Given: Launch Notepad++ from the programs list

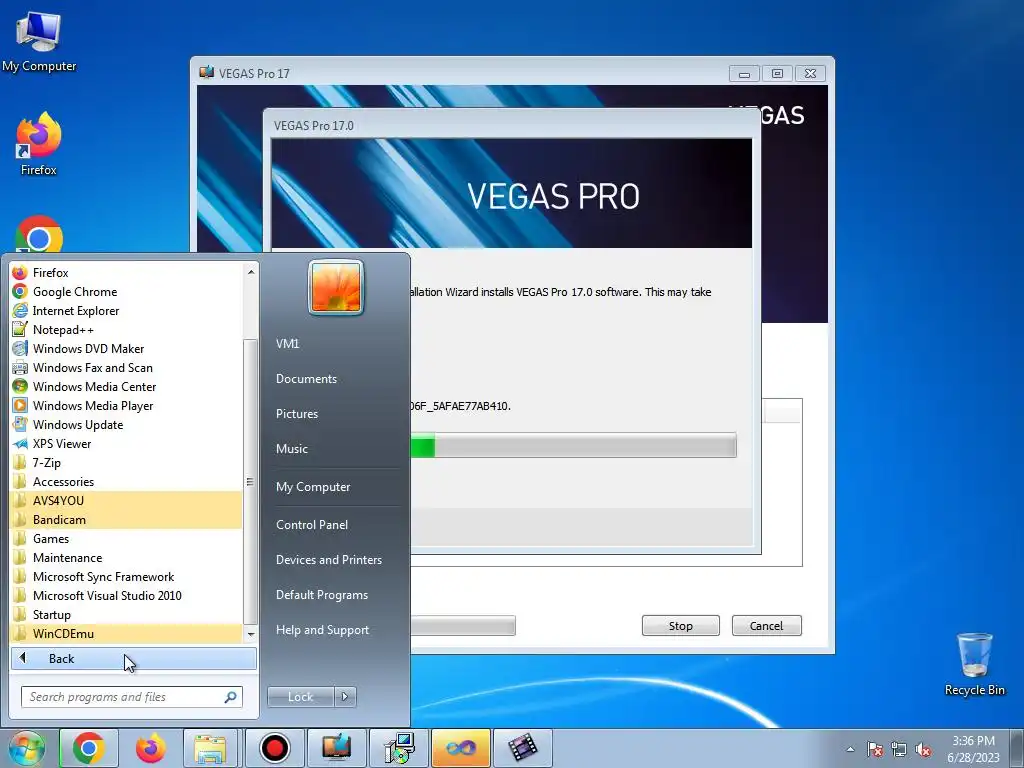Looking at the screenshot, I should (x=126, y=329).
